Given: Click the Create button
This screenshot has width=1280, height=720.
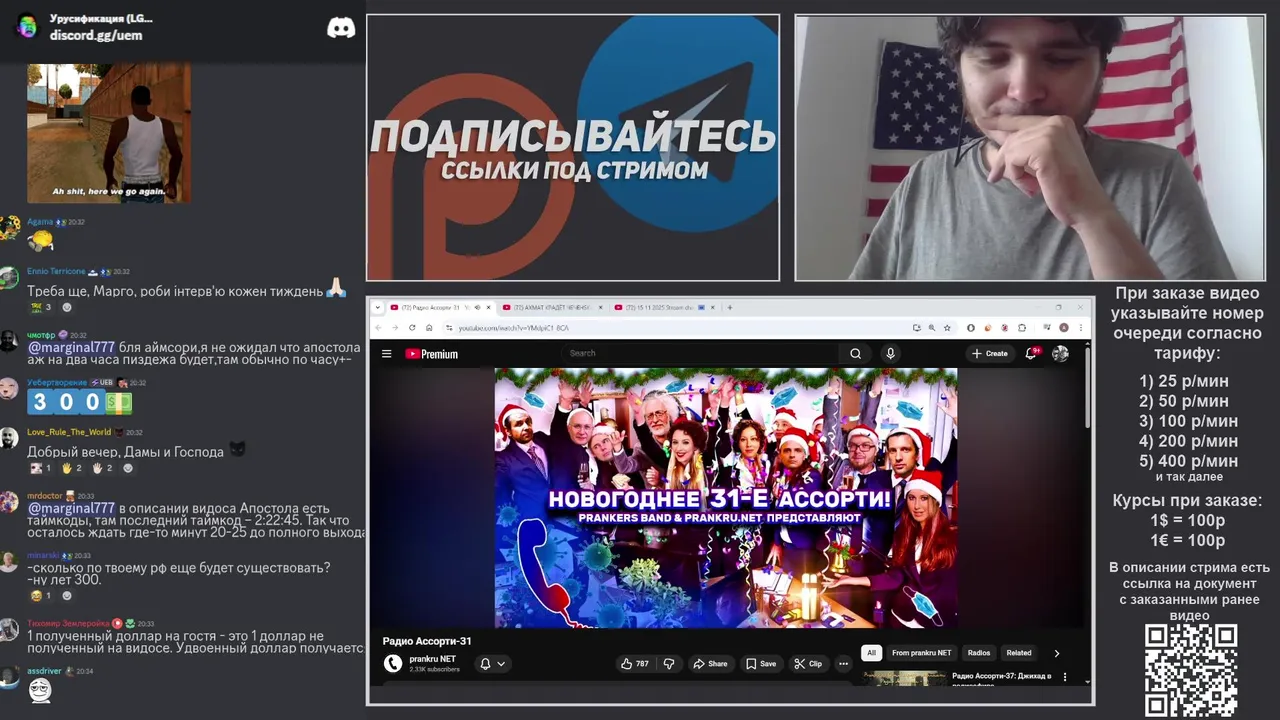Looking at the screenshot, I should (x=990, y=353).
